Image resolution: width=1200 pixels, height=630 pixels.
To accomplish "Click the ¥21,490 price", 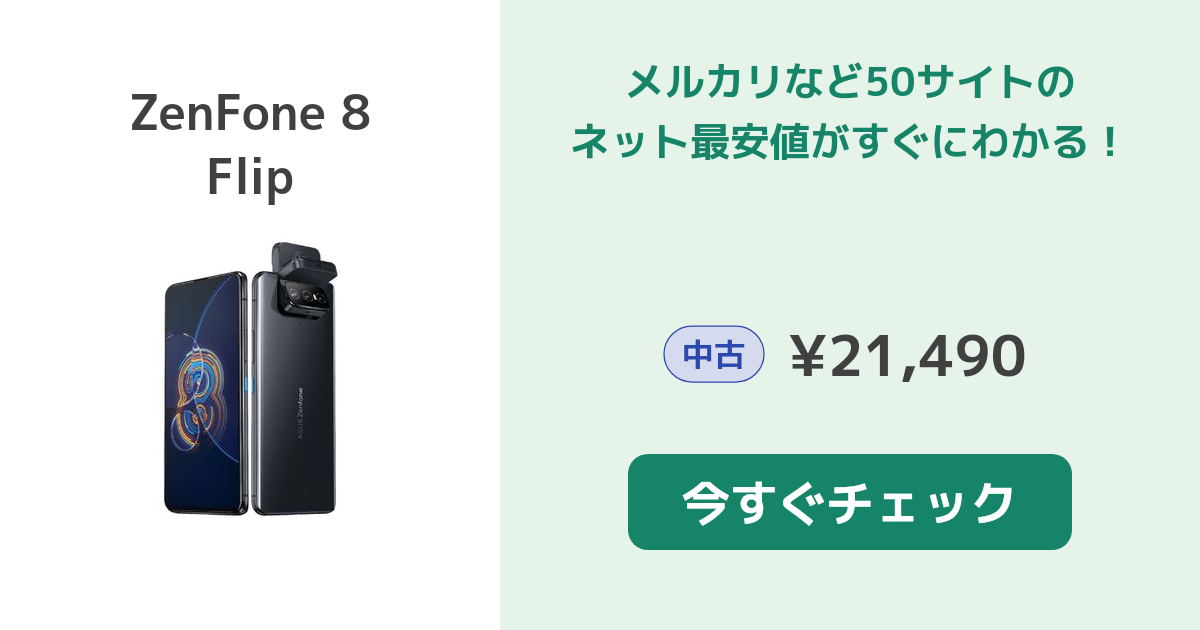I will [908, 356].
